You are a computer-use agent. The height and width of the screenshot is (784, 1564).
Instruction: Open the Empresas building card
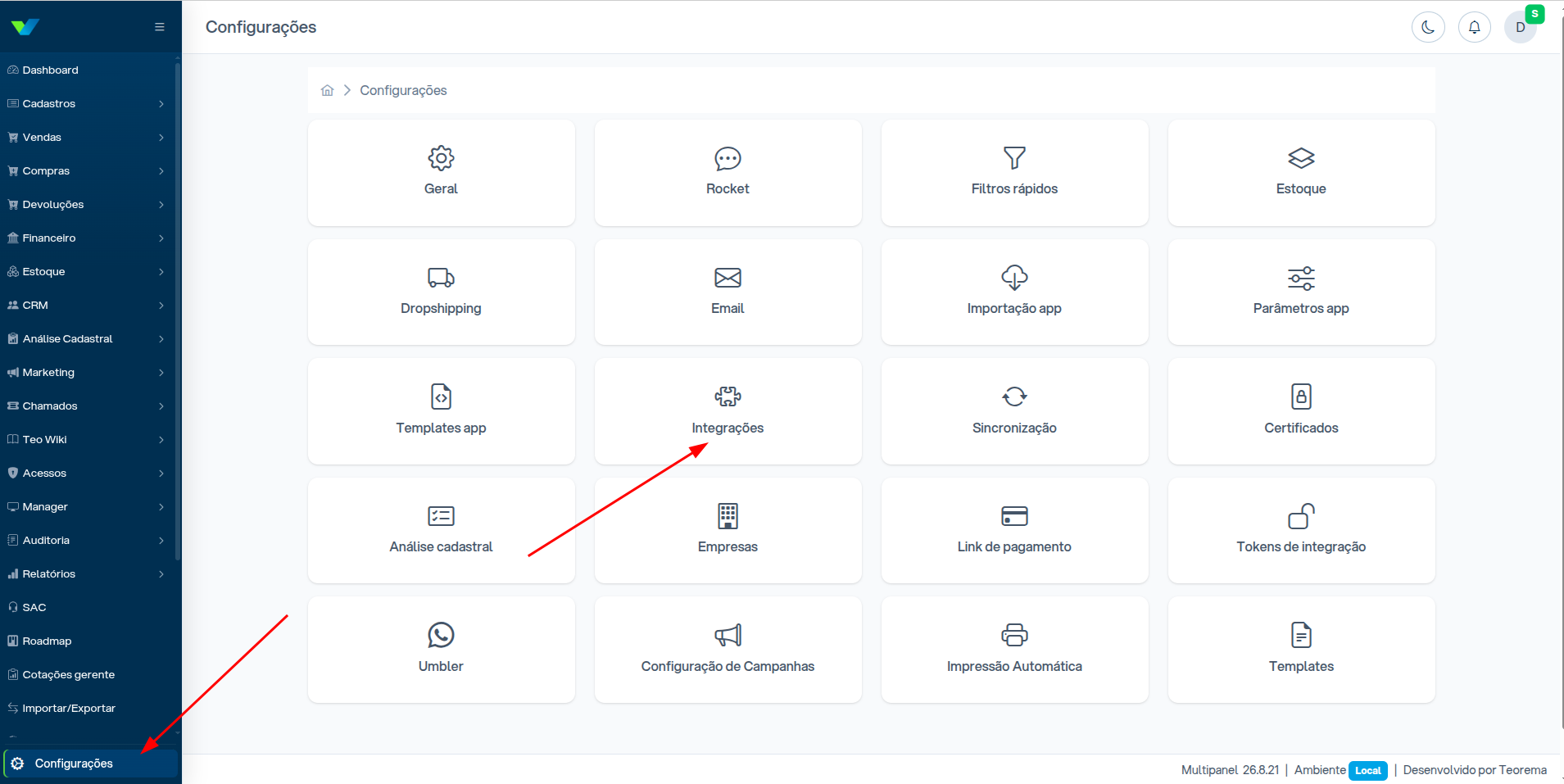(728, 531)
